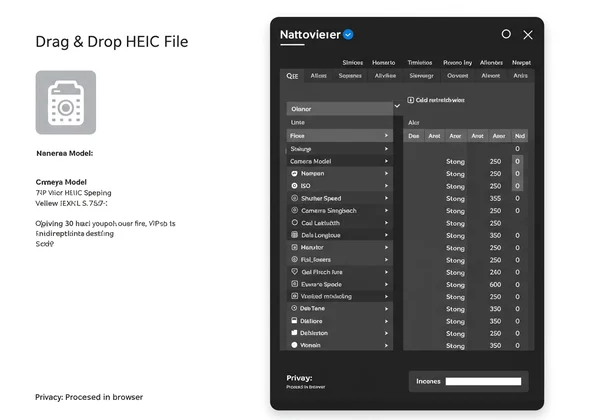Click the Herutor row icon

[x=294, y=247]
